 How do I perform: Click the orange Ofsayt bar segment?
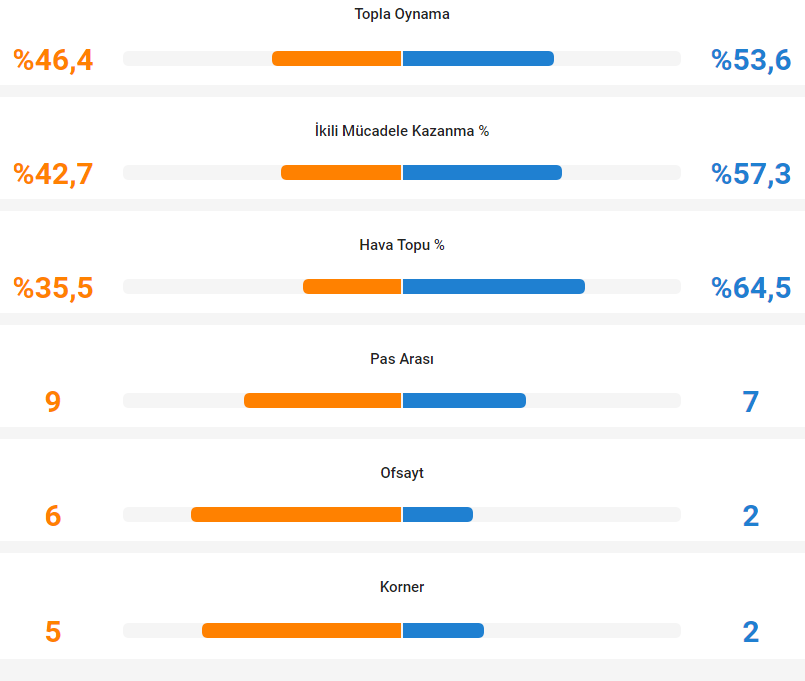coord(296,514)
